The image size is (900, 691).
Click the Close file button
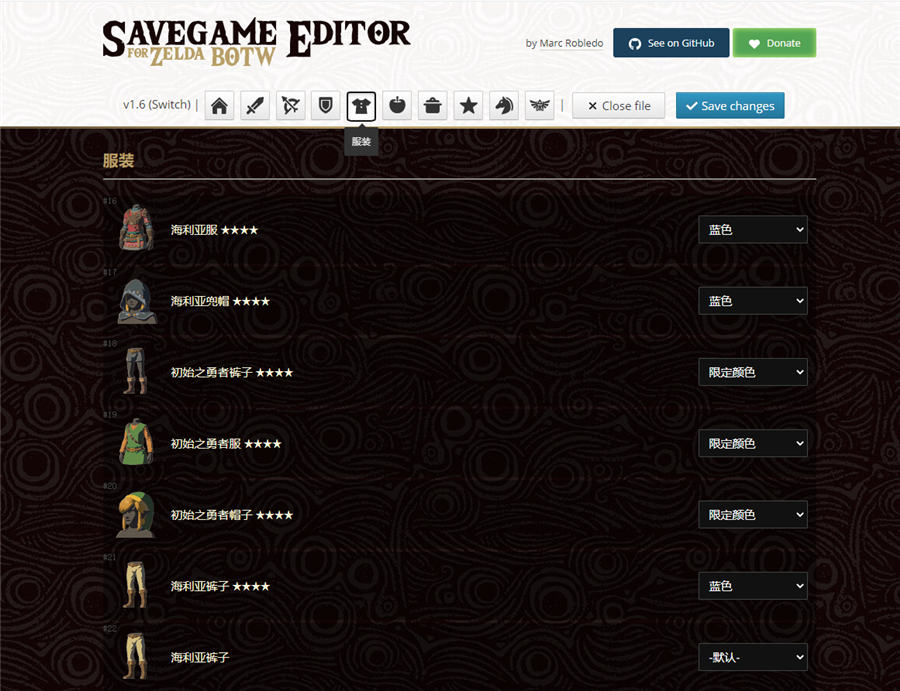pos(619,106)
